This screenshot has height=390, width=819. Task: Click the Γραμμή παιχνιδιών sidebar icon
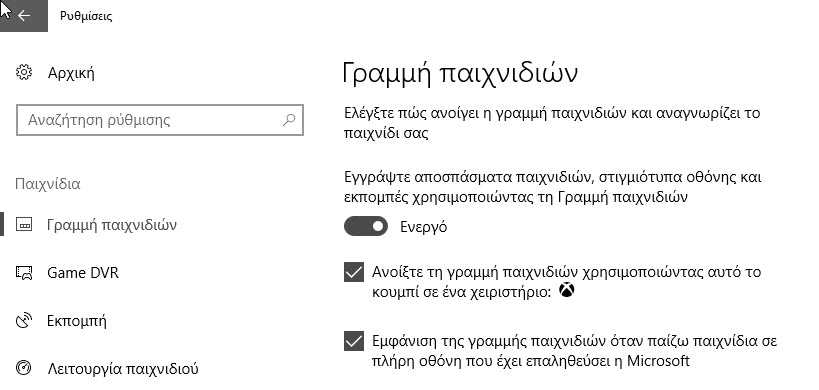tap(24, 225)
